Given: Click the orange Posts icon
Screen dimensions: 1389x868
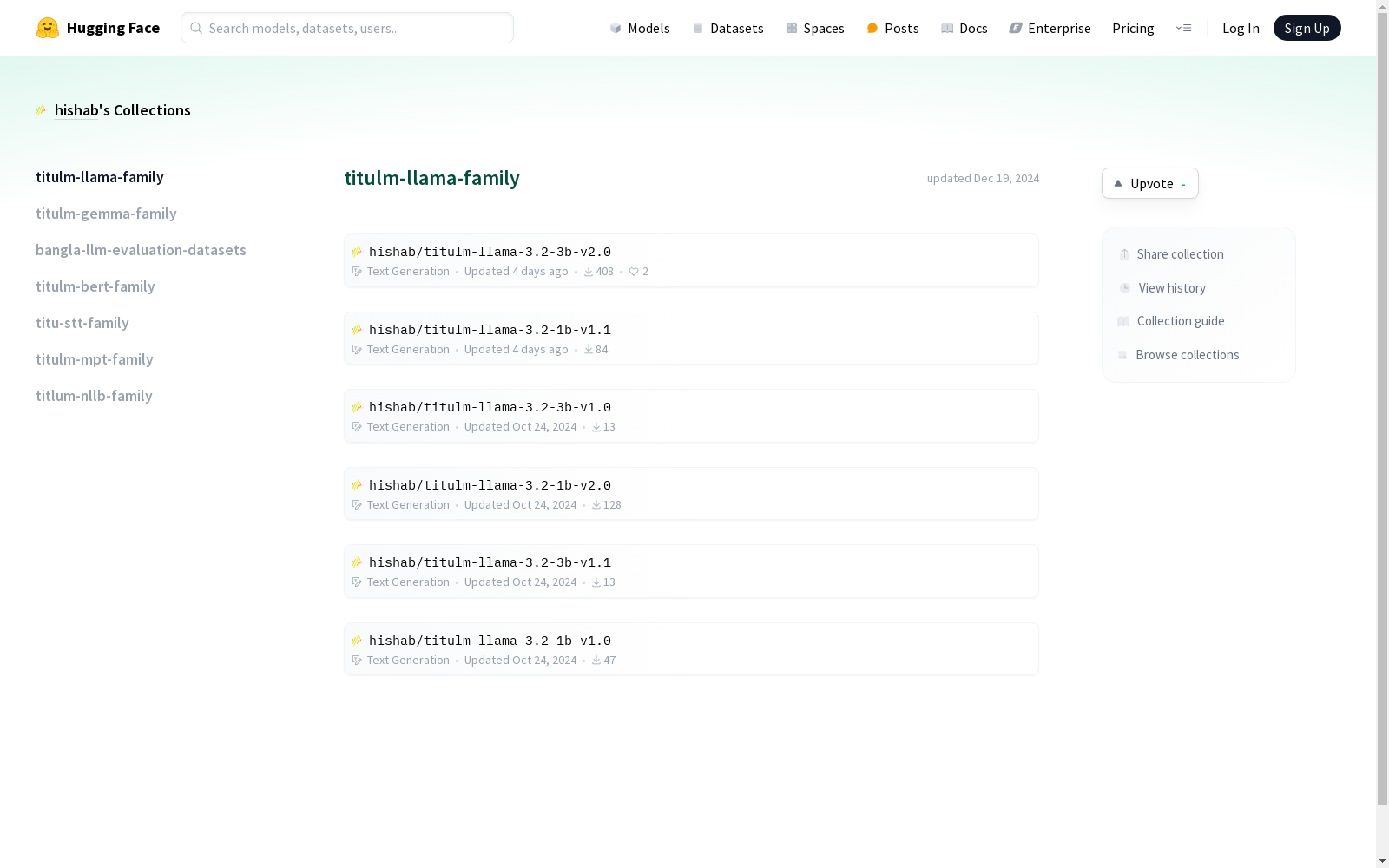Looking at the screenshot, I should (872, 28).
